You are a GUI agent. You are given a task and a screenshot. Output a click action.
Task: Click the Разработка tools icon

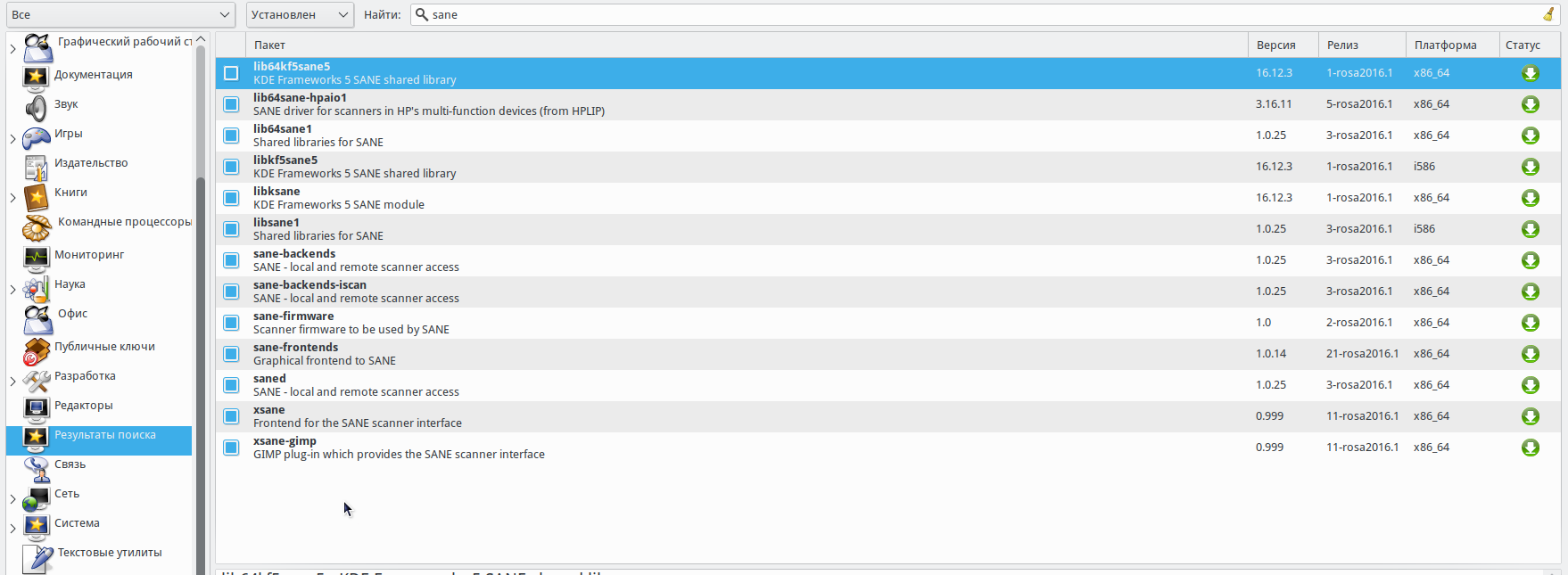point(36,381)
